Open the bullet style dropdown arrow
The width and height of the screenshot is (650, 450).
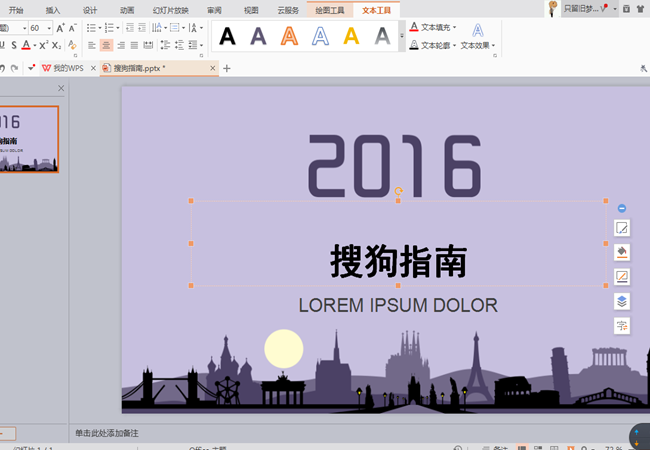100,28
